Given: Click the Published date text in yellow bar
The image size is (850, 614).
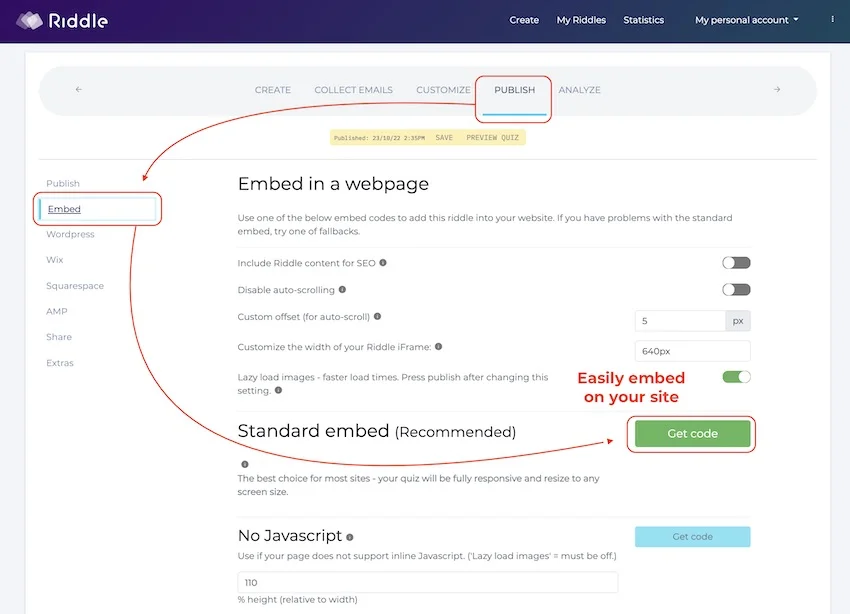Looking at the screenshot, I should point(379,138).
